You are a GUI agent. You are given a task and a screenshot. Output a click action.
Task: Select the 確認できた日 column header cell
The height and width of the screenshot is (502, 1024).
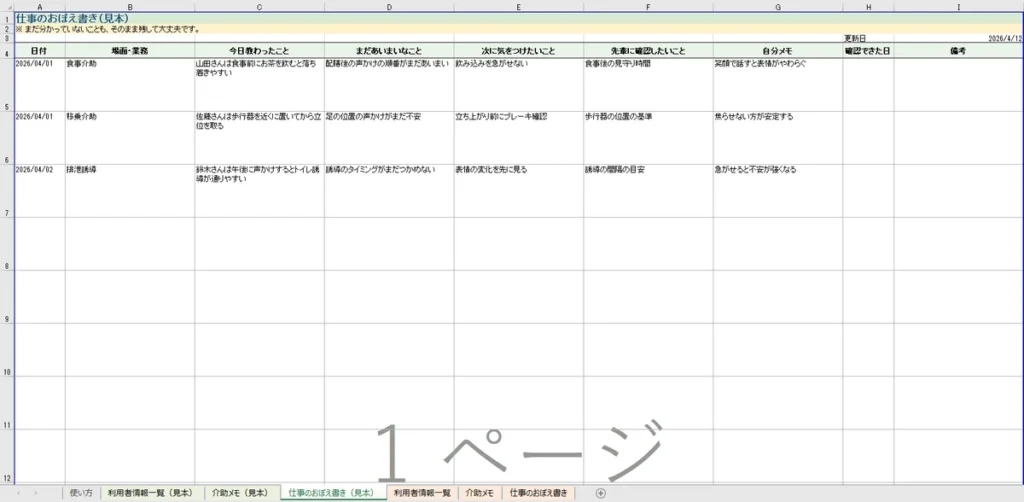[868, 50]
